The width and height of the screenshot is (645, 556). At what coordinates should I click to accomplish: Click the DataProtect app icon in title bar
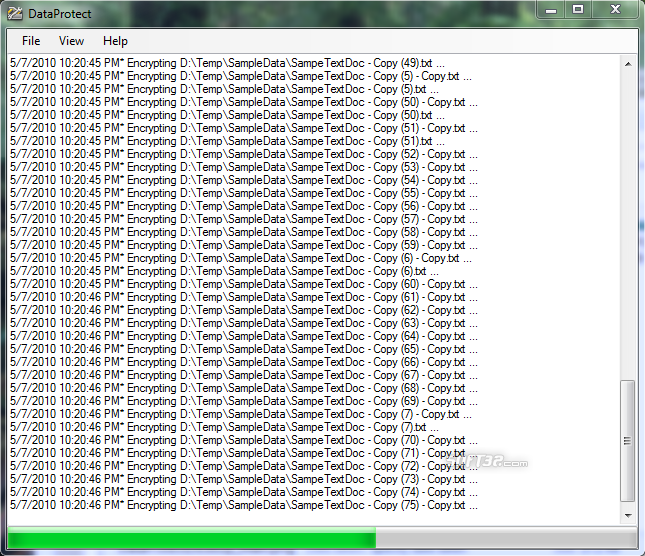tap(15, 14)
